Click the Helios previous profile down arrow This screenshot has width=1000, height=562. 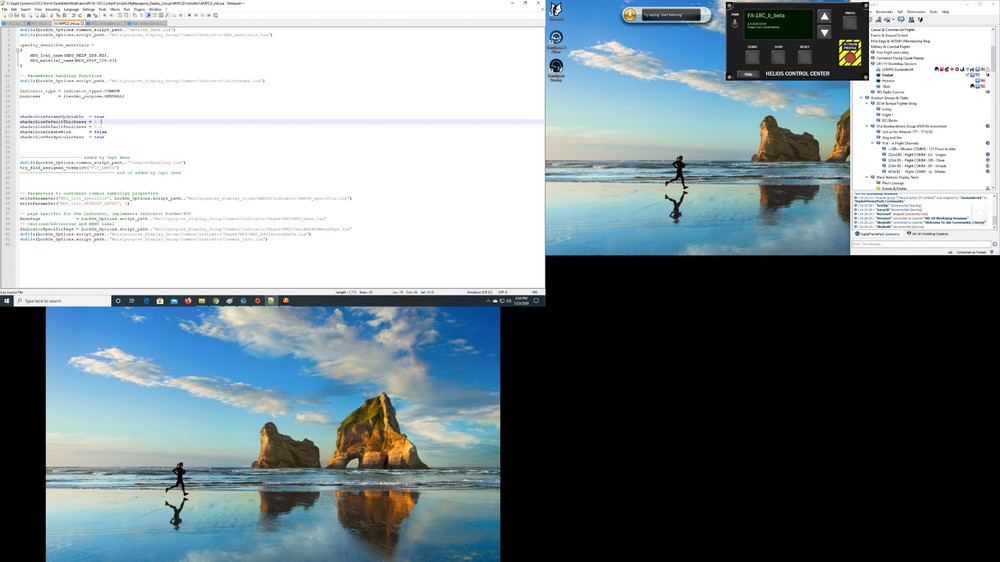(825, 33)
